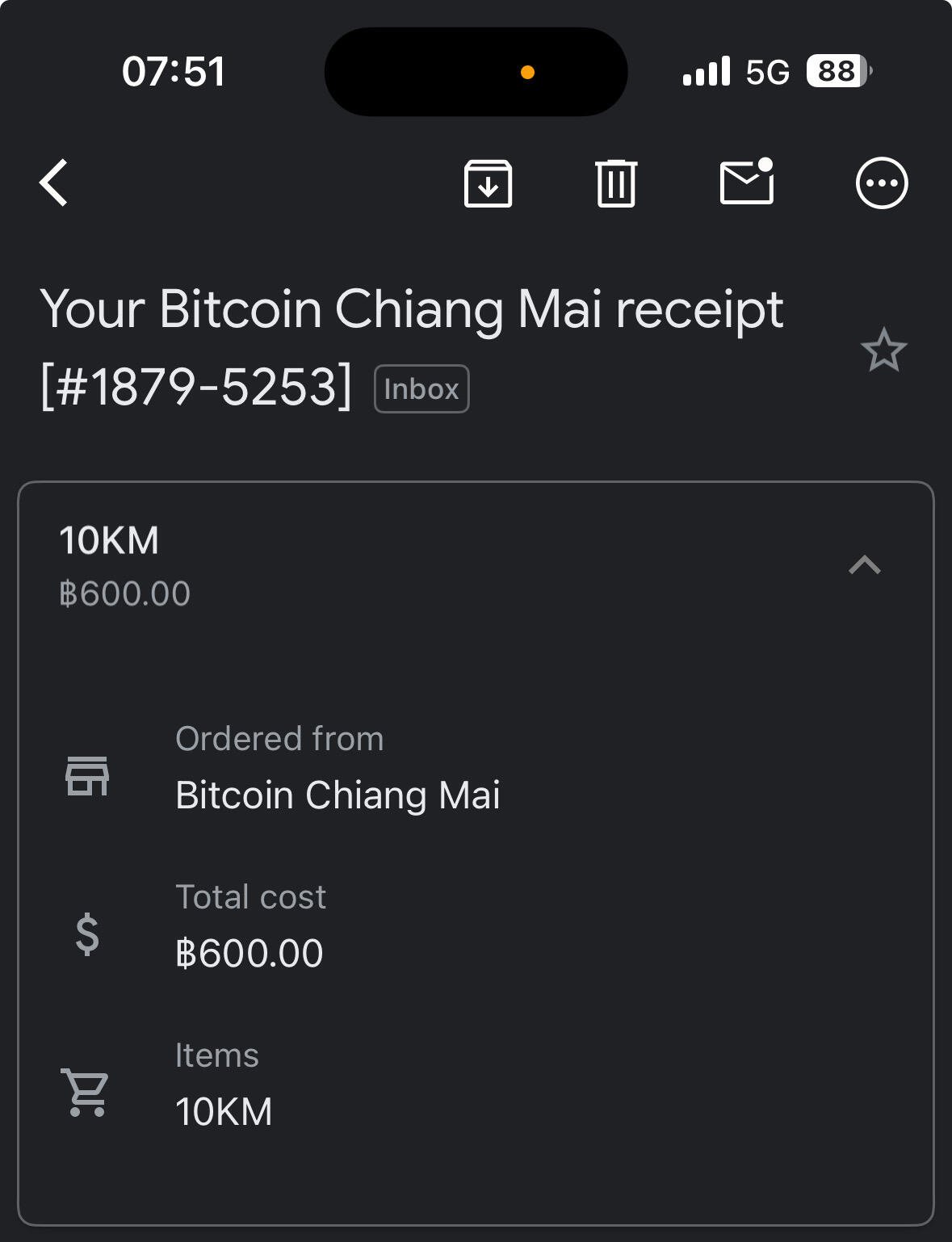
Task: Delete the email using the trash icon
Action: pyautogui.click(x=616, y=183)
